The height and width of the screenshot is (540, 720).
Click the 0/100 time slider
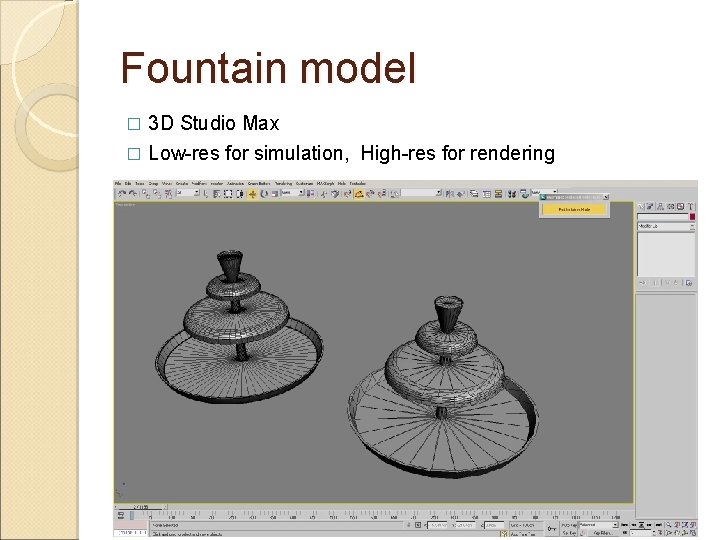(141, 507)
